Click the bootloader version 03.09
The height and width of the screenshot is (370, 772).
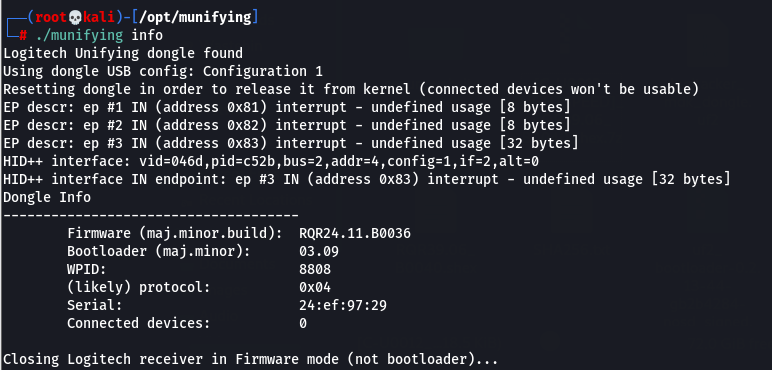tap(319, 251)
